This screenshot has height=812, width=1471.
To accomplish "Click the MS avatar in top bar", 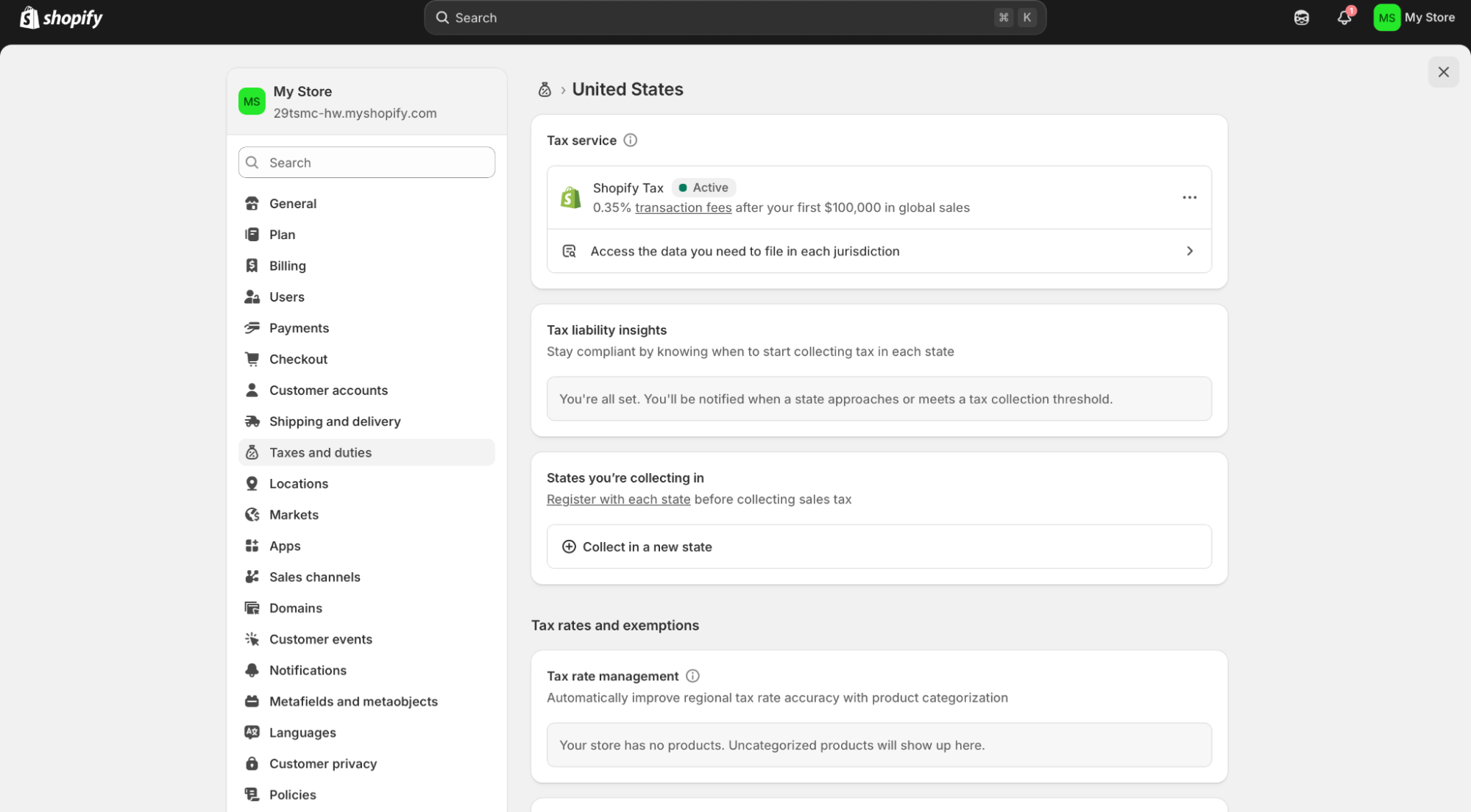I will pyautogui.click(x=1386, y=18).
